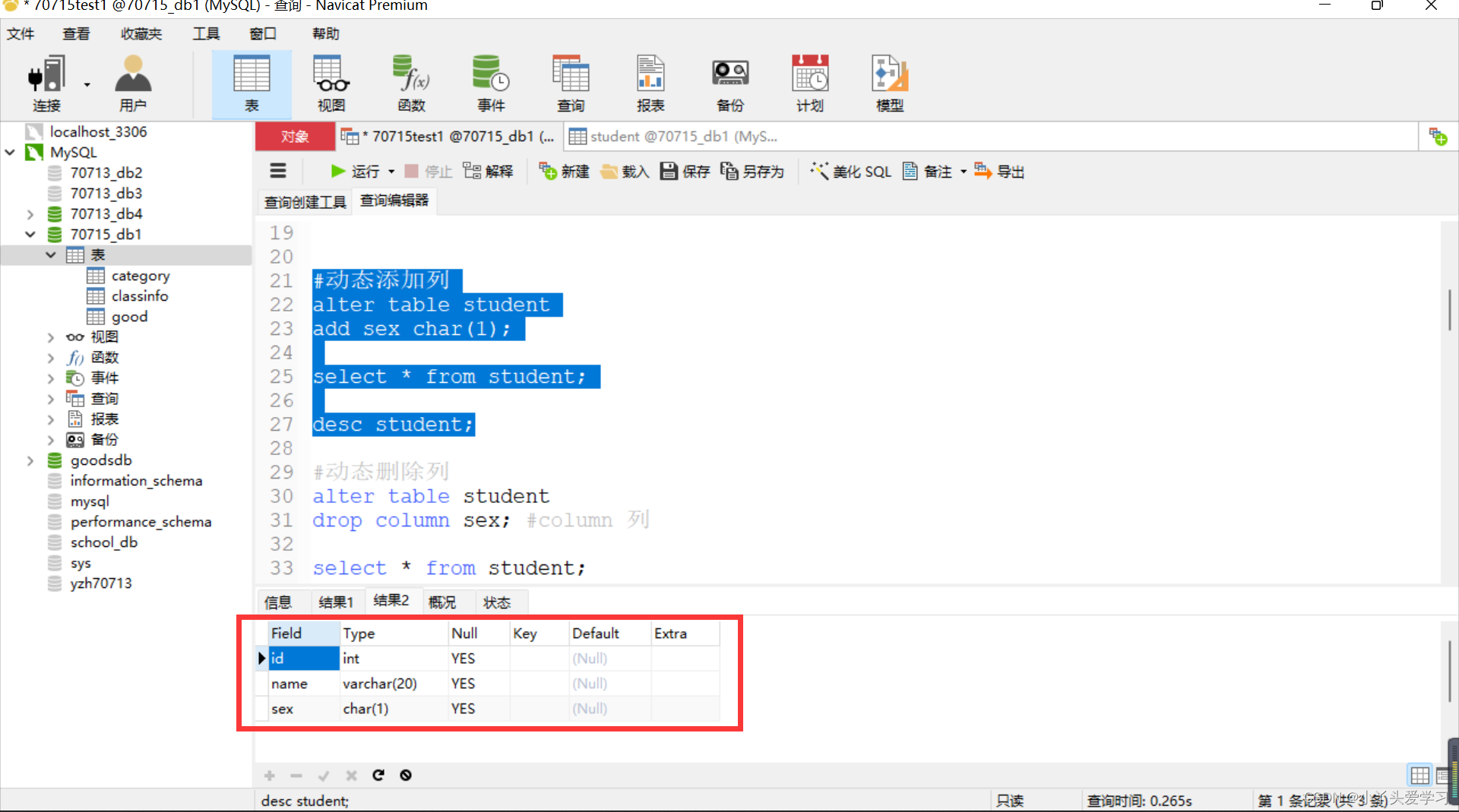The image size is (1459, 812).
Task: Click the 解释 explain button
Action: pyautogui.click(x=489, y=172)
